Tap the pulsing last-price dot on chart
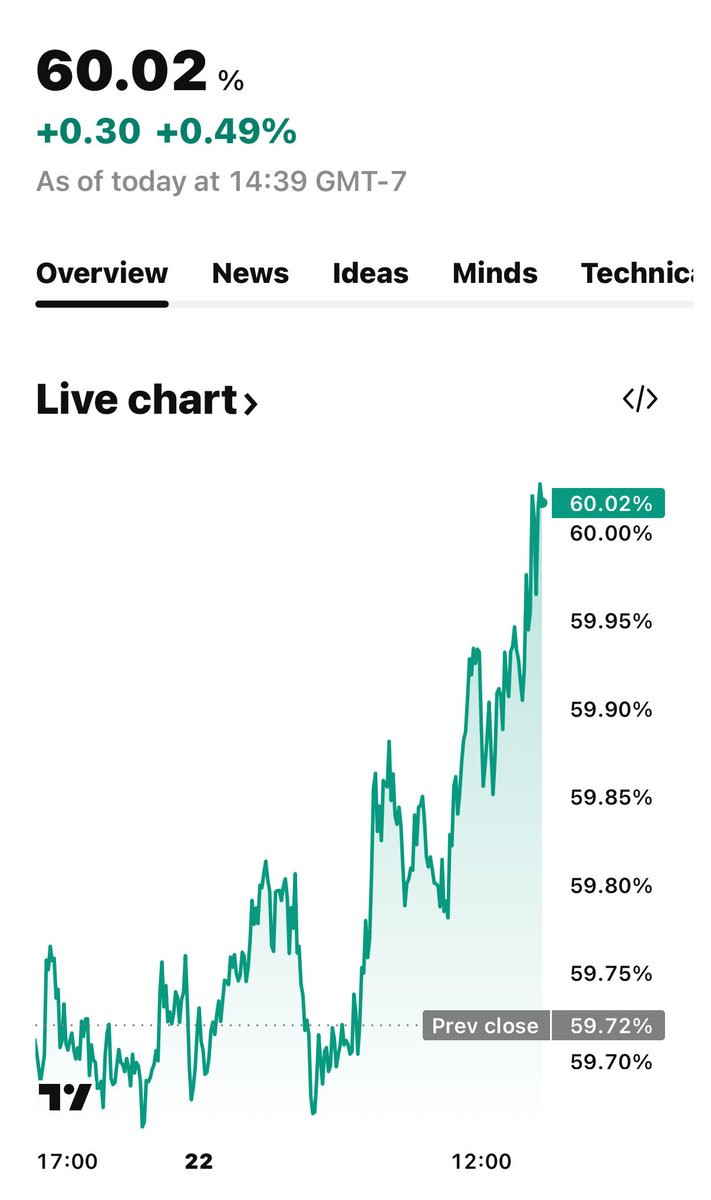This screenshot has width=711, height=1200. (542, 503)
